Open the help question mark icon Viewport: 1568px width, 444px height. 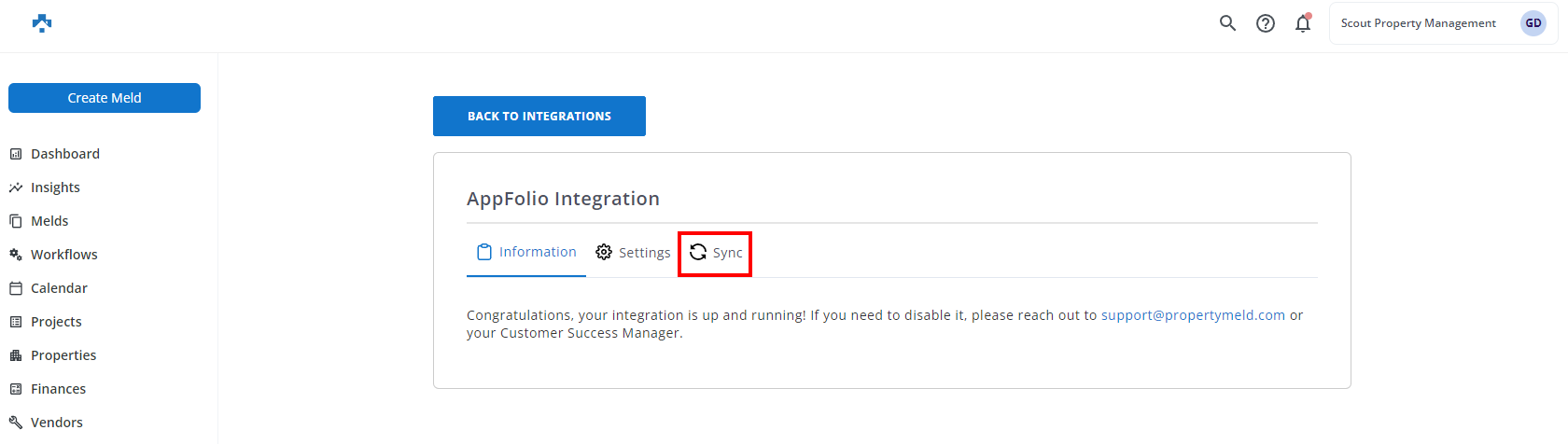[x=1265, y=23]
